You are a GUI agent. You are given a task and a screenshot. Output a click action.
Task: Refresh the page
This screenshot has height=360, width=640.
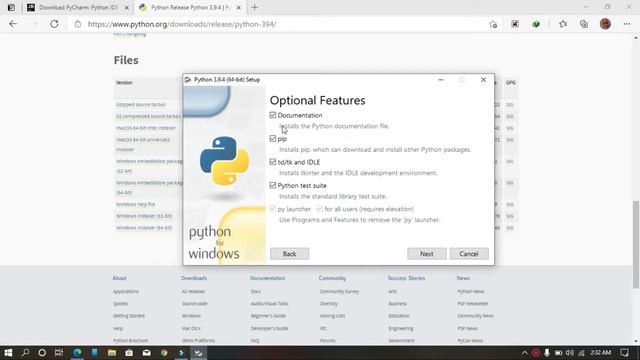(x=54, y=24)
